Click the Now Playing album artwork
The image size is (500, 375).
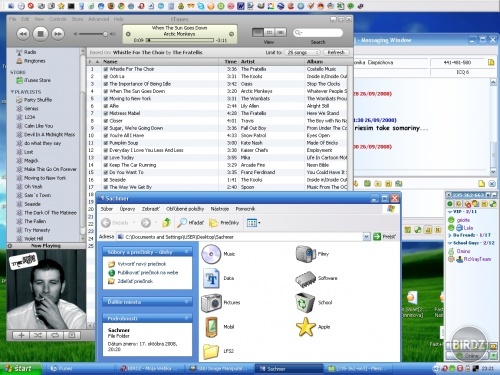46,289
